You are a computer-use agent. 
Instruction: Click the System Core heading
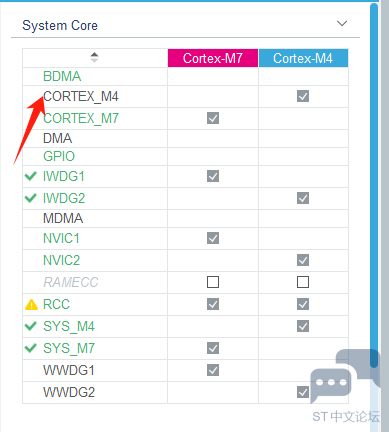[x=60, y=26]
